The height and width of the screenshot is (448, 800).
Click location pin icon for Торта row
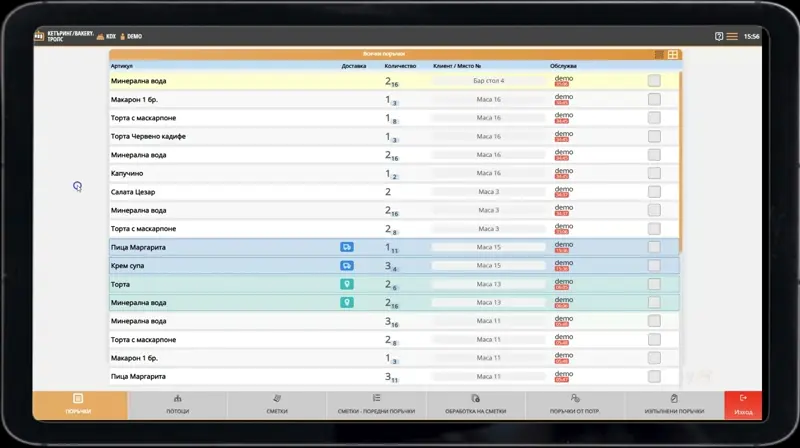coord(347,284)
